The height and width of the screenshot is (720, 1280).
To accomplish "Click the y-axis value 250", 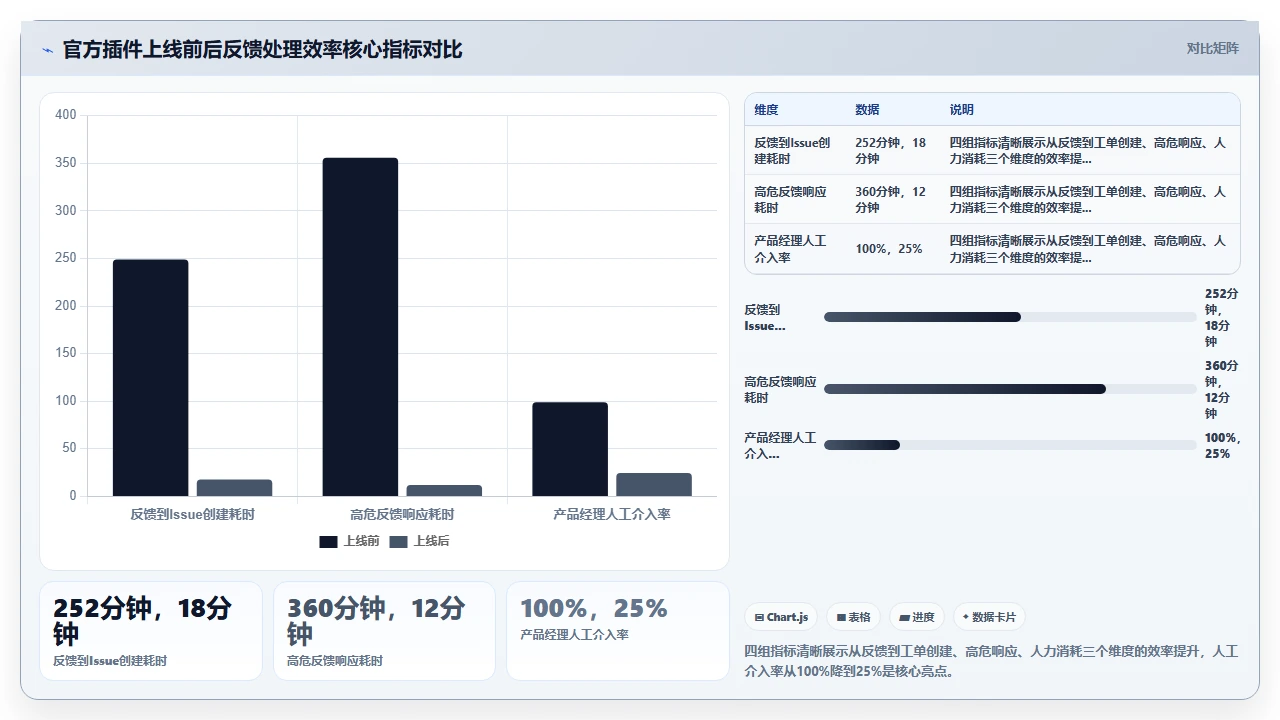I will point(66,258).
